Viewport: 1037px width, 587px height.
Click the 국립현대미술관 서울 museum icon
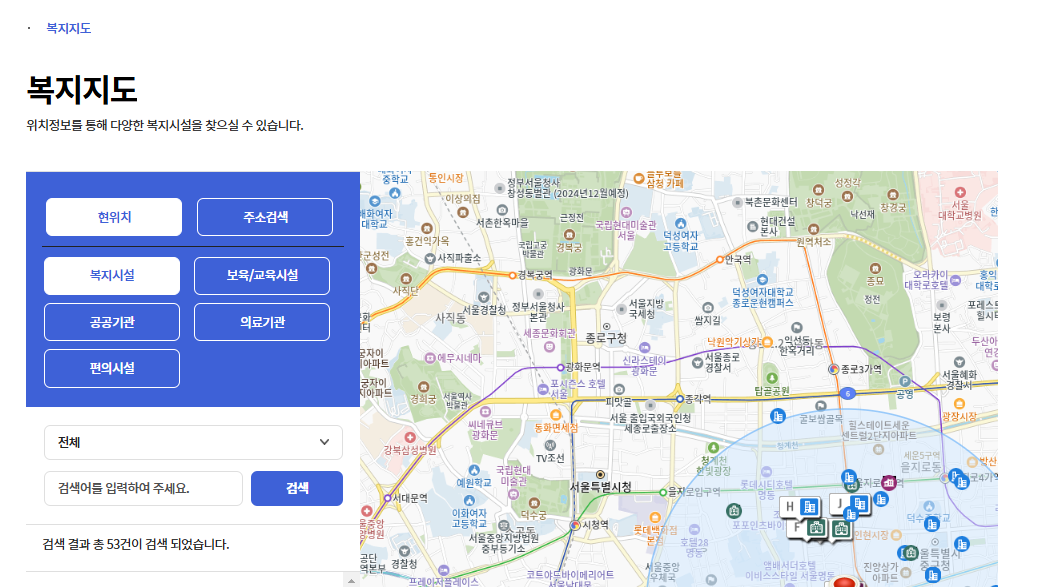click(x=626, y=212)
